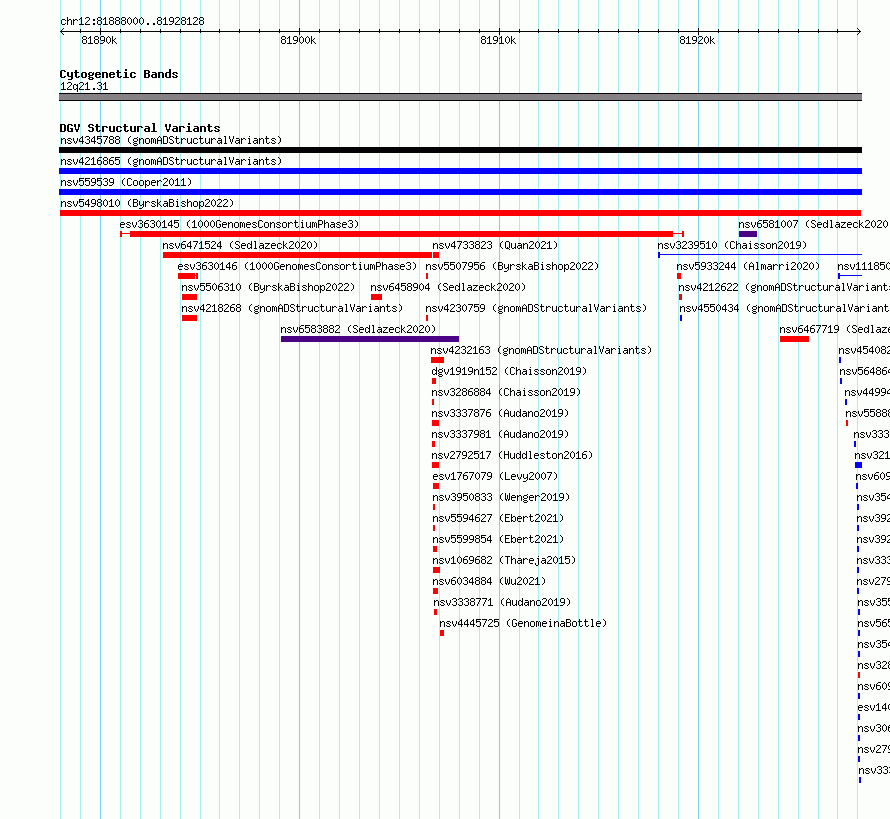This screenshot has width=890, height=819.
Task: Select nsv5507956 (ByrskaBishop2022) label
Action: [x=512, y=266]
